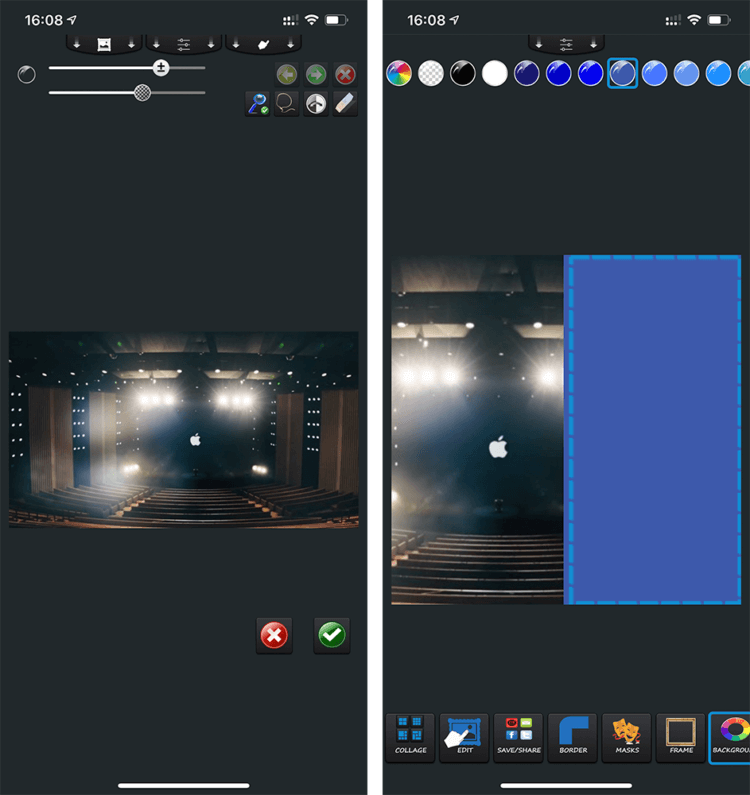Adjust the plus-minus size slider
The width and height of the screenshot is (750, 795).
(161, 67)
